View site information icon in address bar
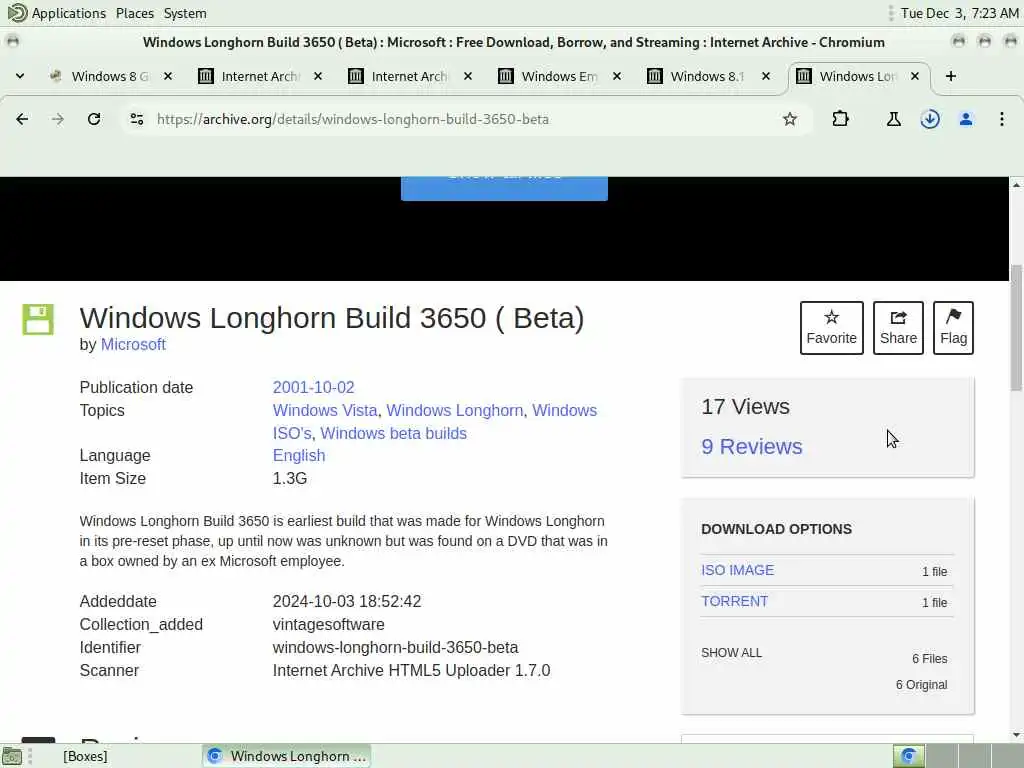Screen dimensions: 1024x768 click(x=136, y=119)
